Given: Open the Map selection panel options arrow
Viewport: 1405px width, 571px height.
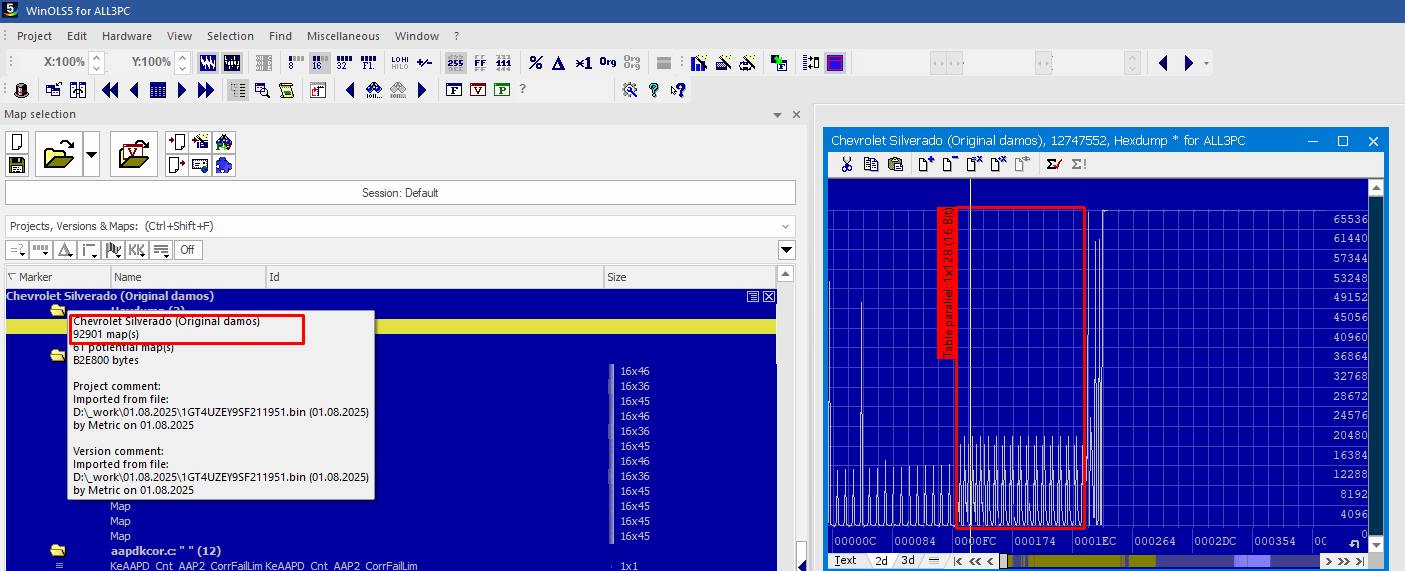Looking at the screenshot, I should (778, 115).
